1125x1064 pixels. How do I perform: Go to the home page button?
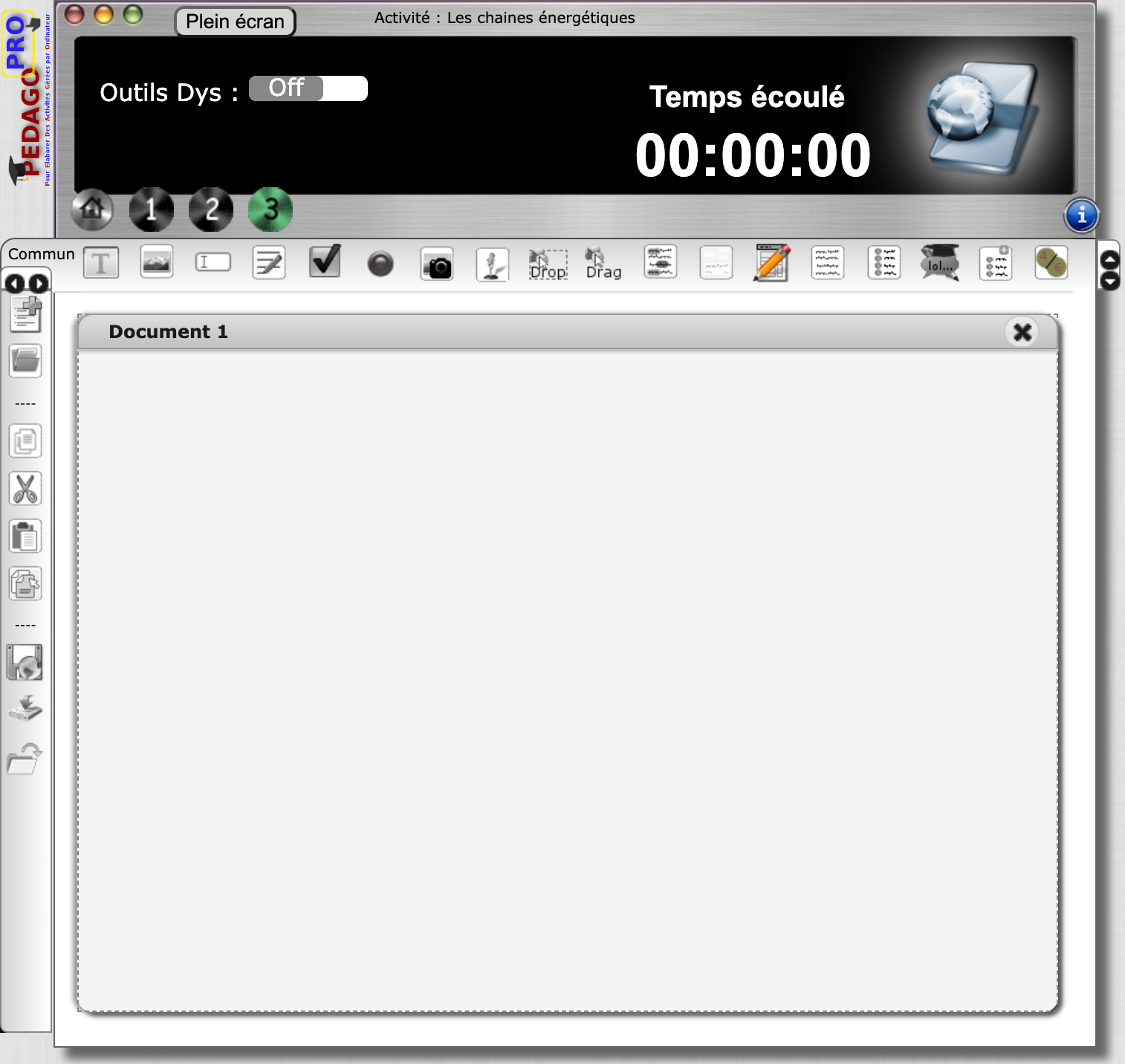(x=92, y=210)
